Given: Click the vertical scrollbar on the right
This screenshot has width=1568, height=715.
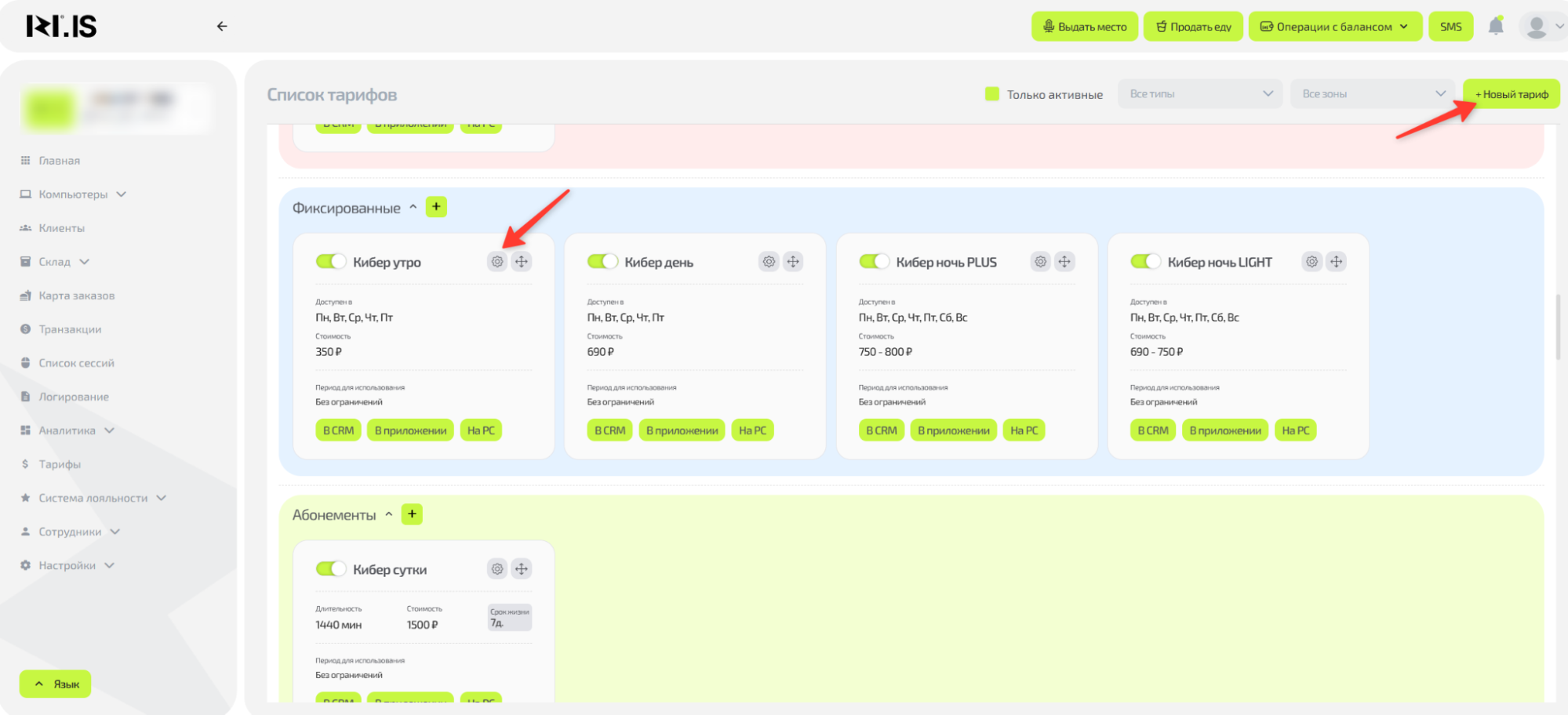Looking at the screenshot, I should point(1558,326).
